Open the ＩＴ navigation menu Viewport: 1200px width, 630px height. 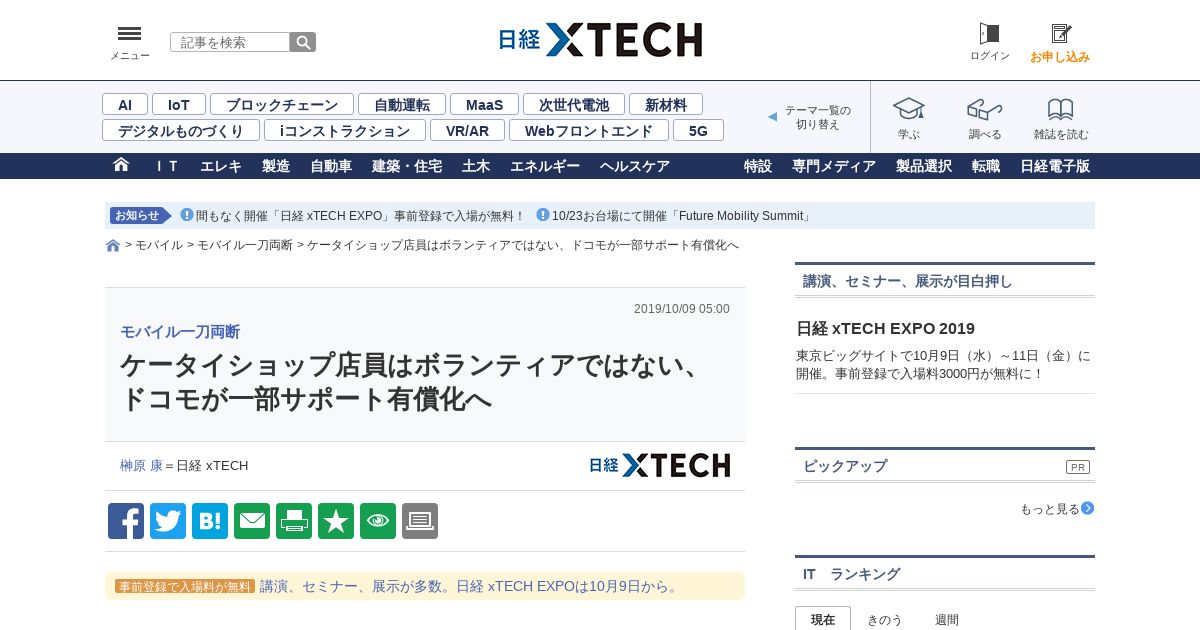coord(166,166)
